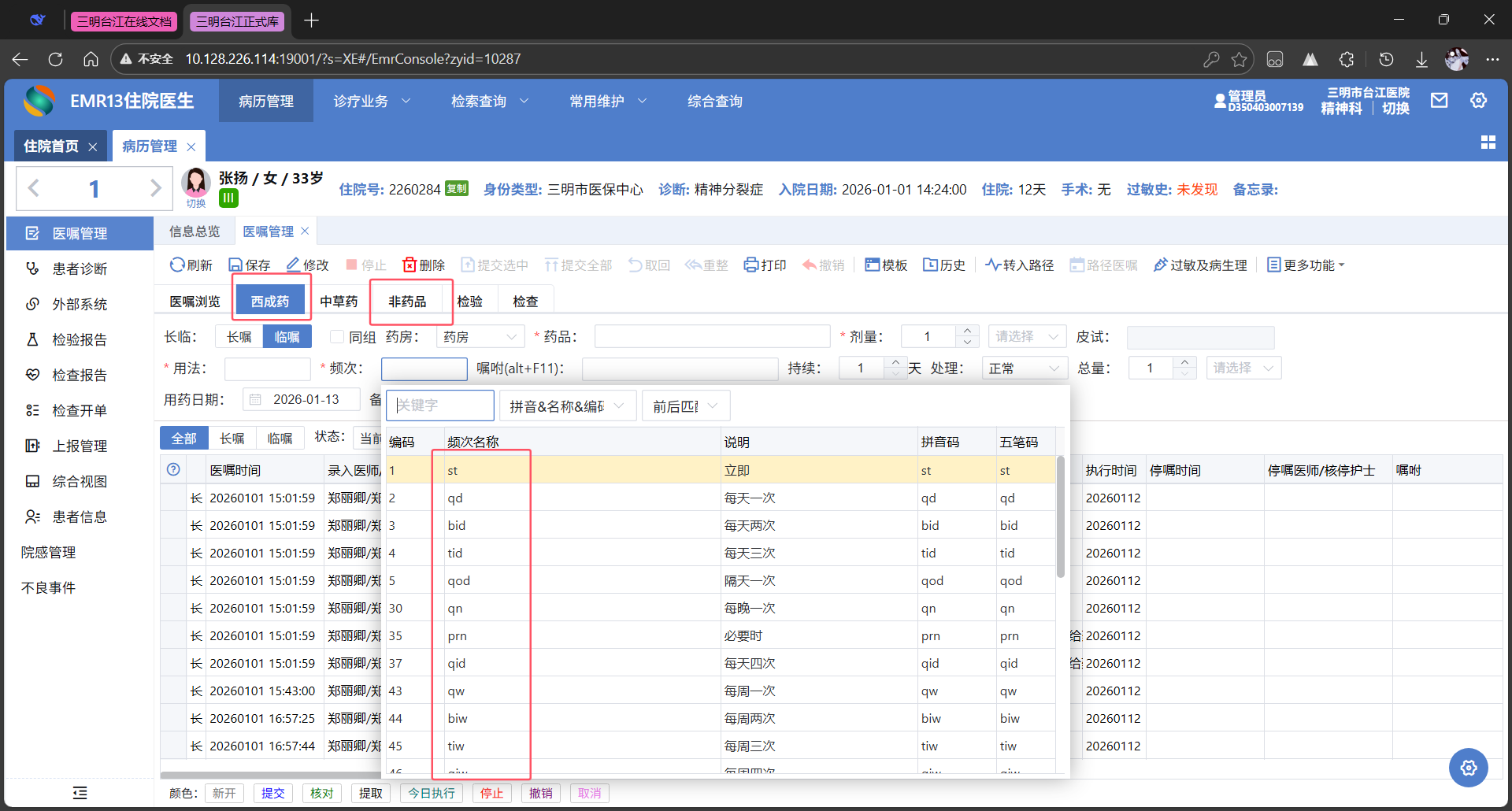Click the 保存 save icon
Image resolution: width=1512 pixels, height=811 pixels.
[x=235, y=265]
